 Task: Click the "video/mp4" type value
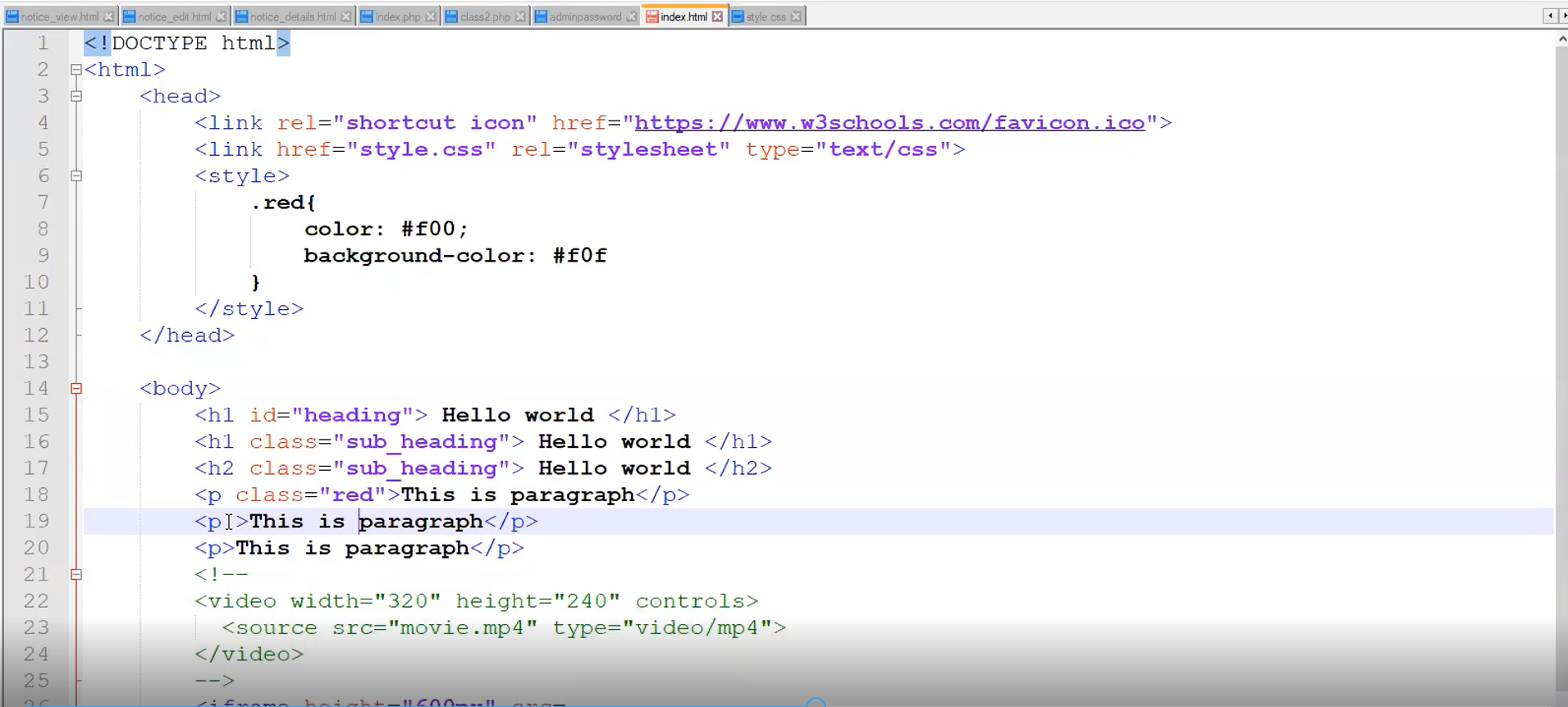[697, 627]
